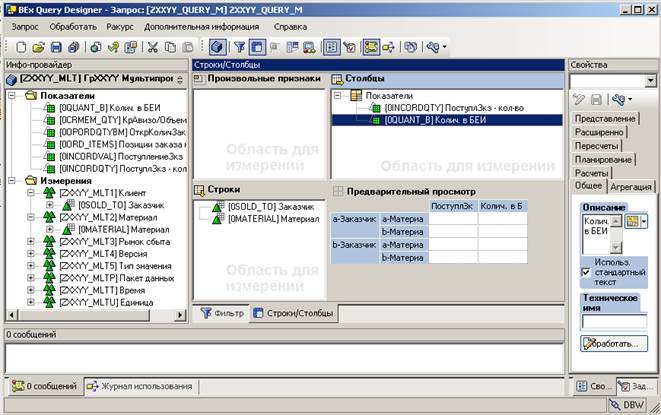Viewport: 661px width, 415px height.
Task: Click the Tasks toolbar icon with red check
Action: [x=350, y=47]
